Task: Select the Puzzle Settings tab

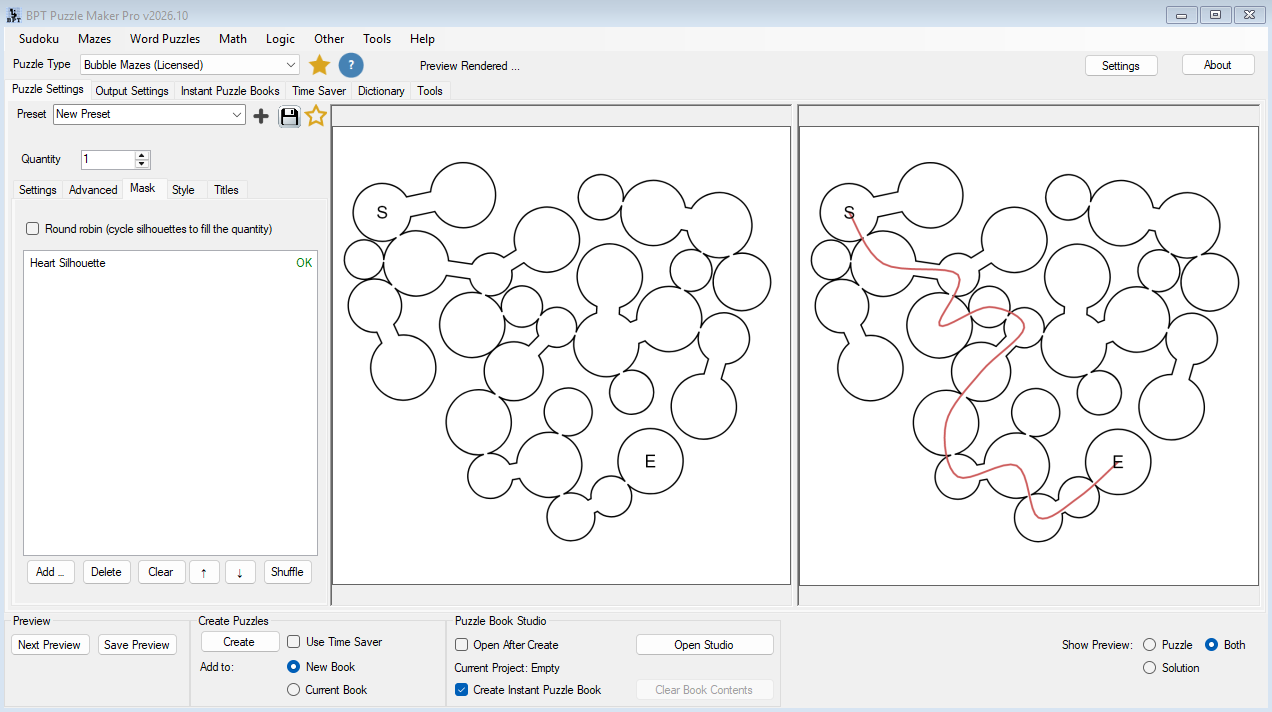Action: (x=48, y=90)
